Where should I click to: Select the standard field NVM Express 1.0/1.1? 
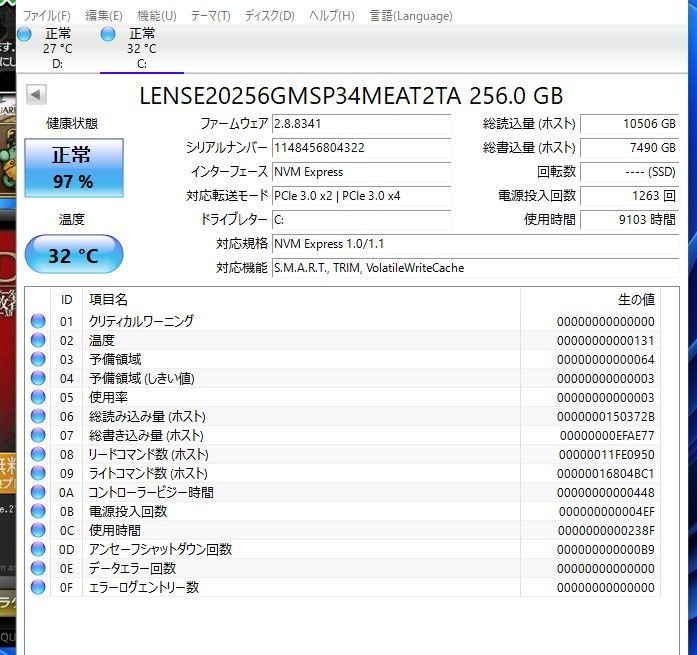(475, 244)
